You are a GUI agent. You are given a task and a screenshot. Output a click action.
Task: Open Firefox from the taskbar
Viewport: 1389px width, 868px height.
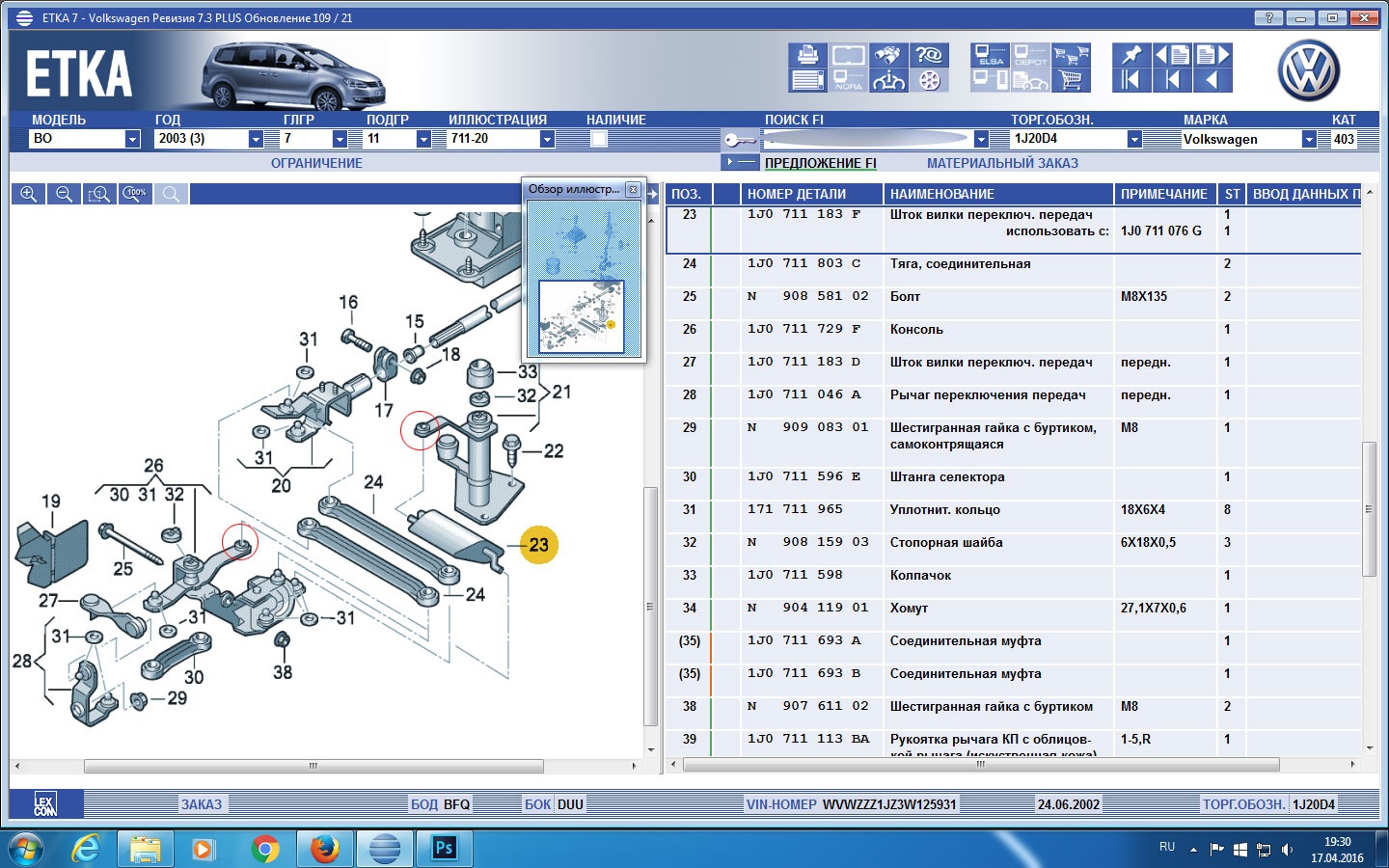pos(324,849)
